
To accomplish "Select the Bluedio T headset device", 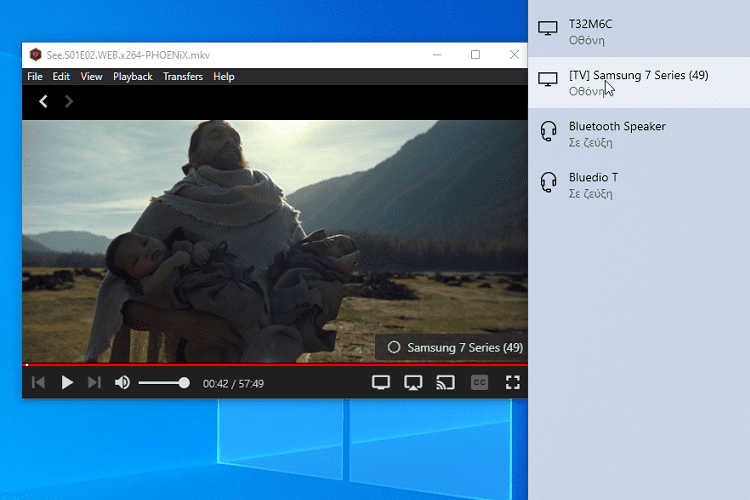I will 639,185.
